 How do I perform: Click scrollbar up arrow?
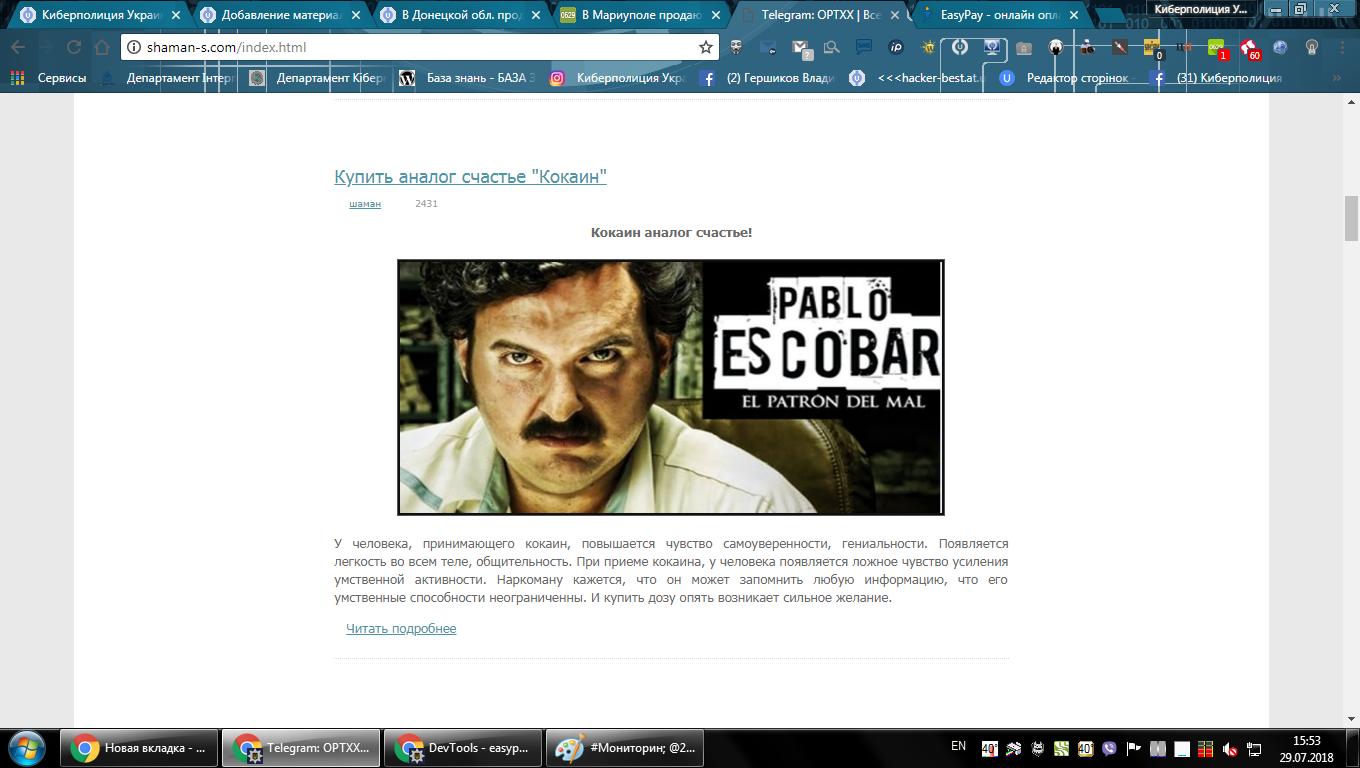point(1351,102)
